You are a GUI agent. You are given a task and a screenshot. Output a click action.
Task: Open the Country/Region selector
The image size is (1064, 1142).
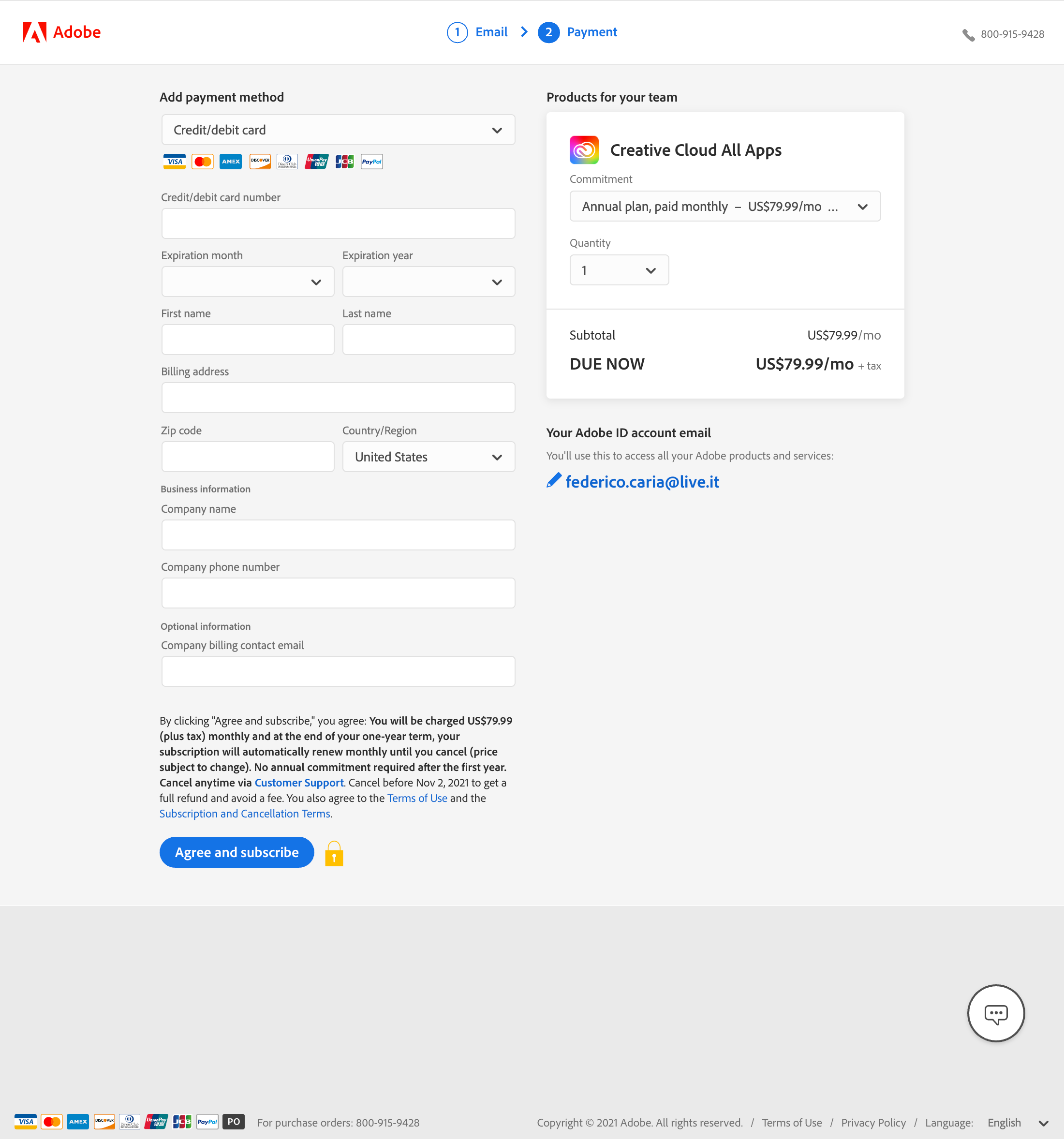(428, 456)
